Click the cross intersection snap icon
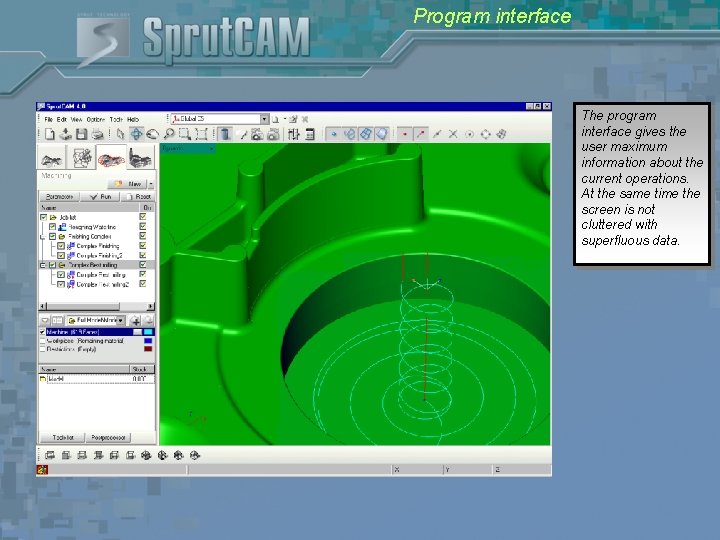 453,134
